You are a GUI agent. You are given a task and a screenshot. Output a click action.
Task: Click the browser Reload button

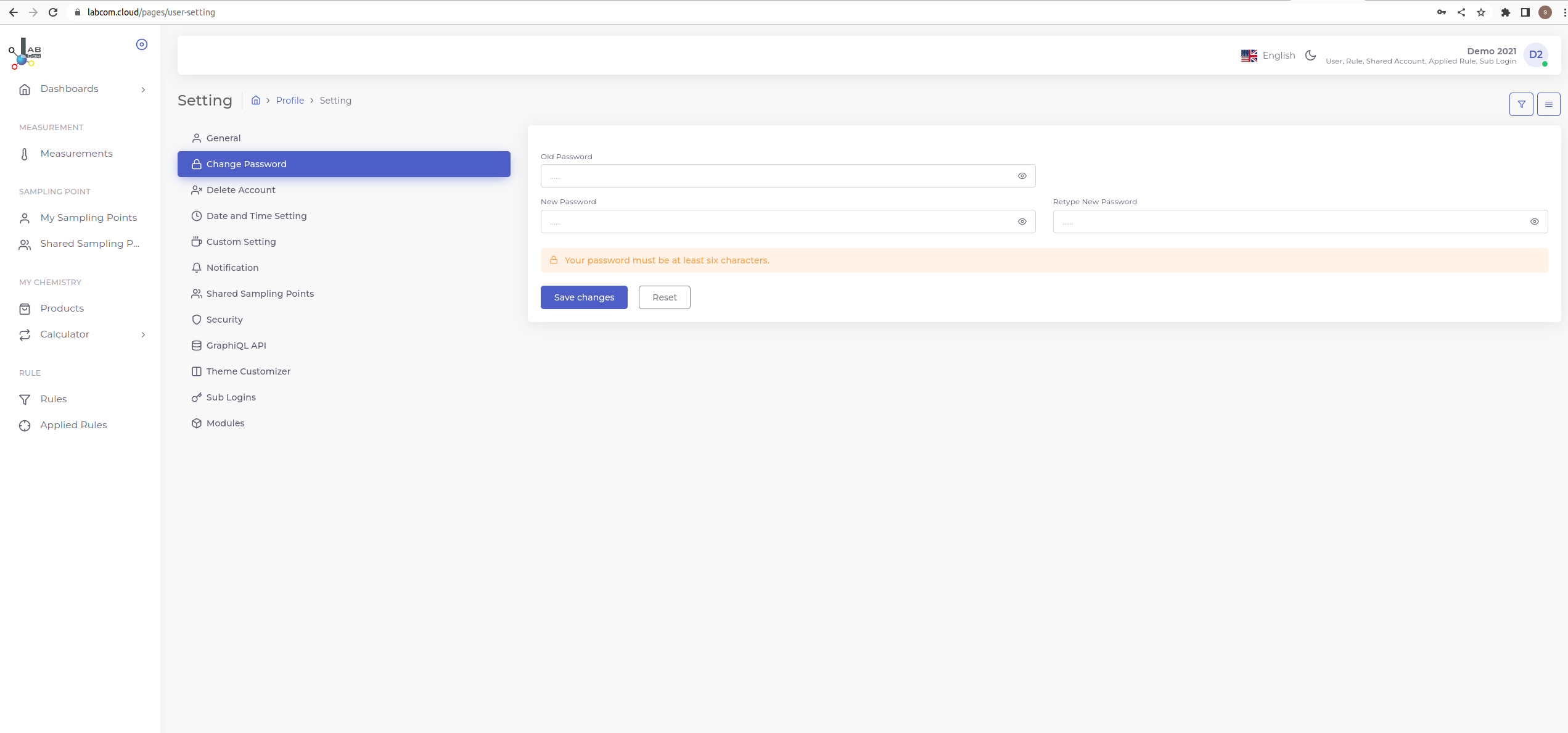tap(53, 12)
